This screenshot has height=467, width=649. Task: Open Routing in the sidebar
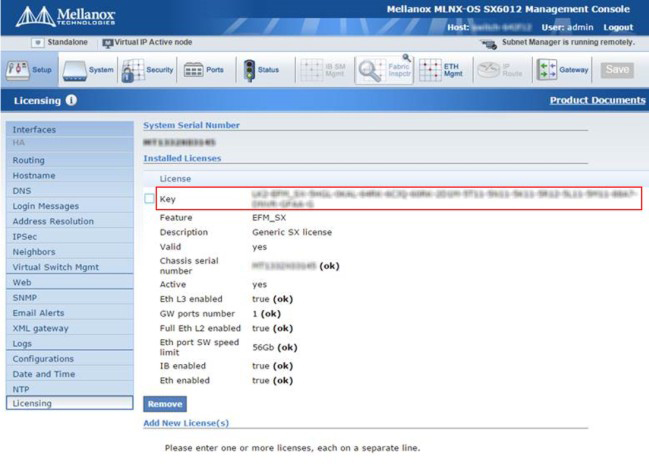coord(70,160)
